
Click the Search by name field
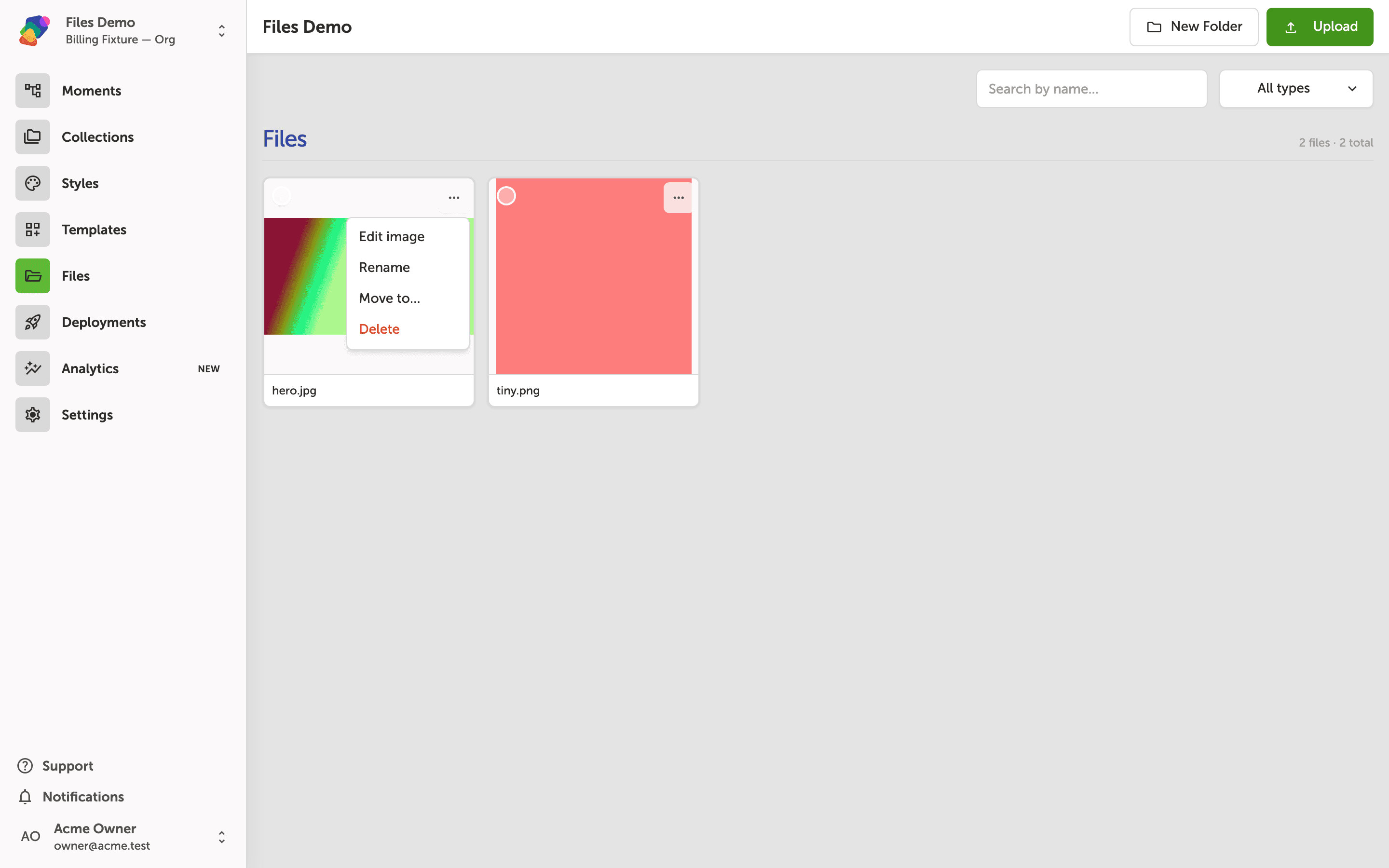coord(1092,89)
